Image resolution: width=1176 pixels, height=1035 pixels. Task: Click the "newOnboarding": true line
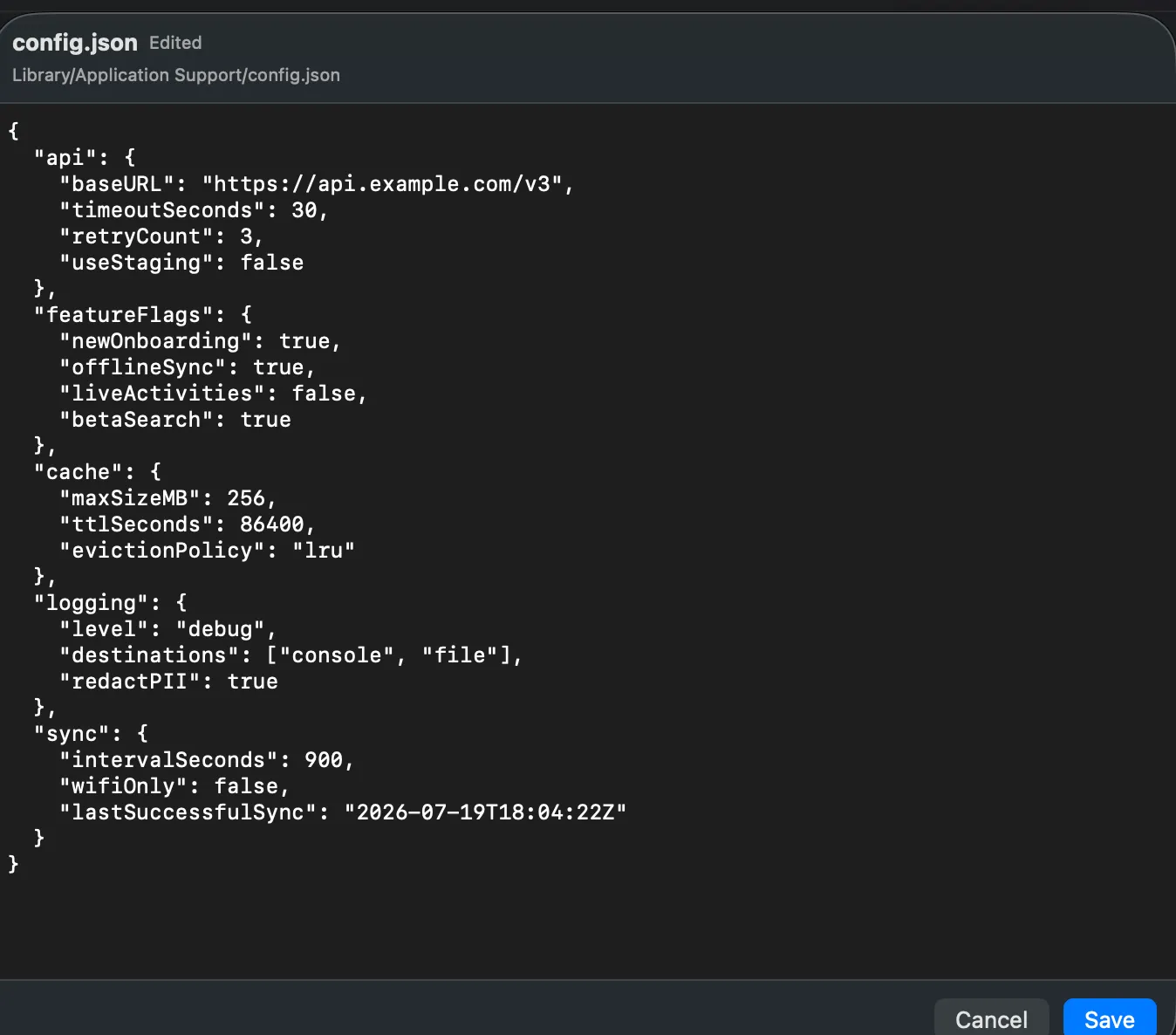coord(200,341)
